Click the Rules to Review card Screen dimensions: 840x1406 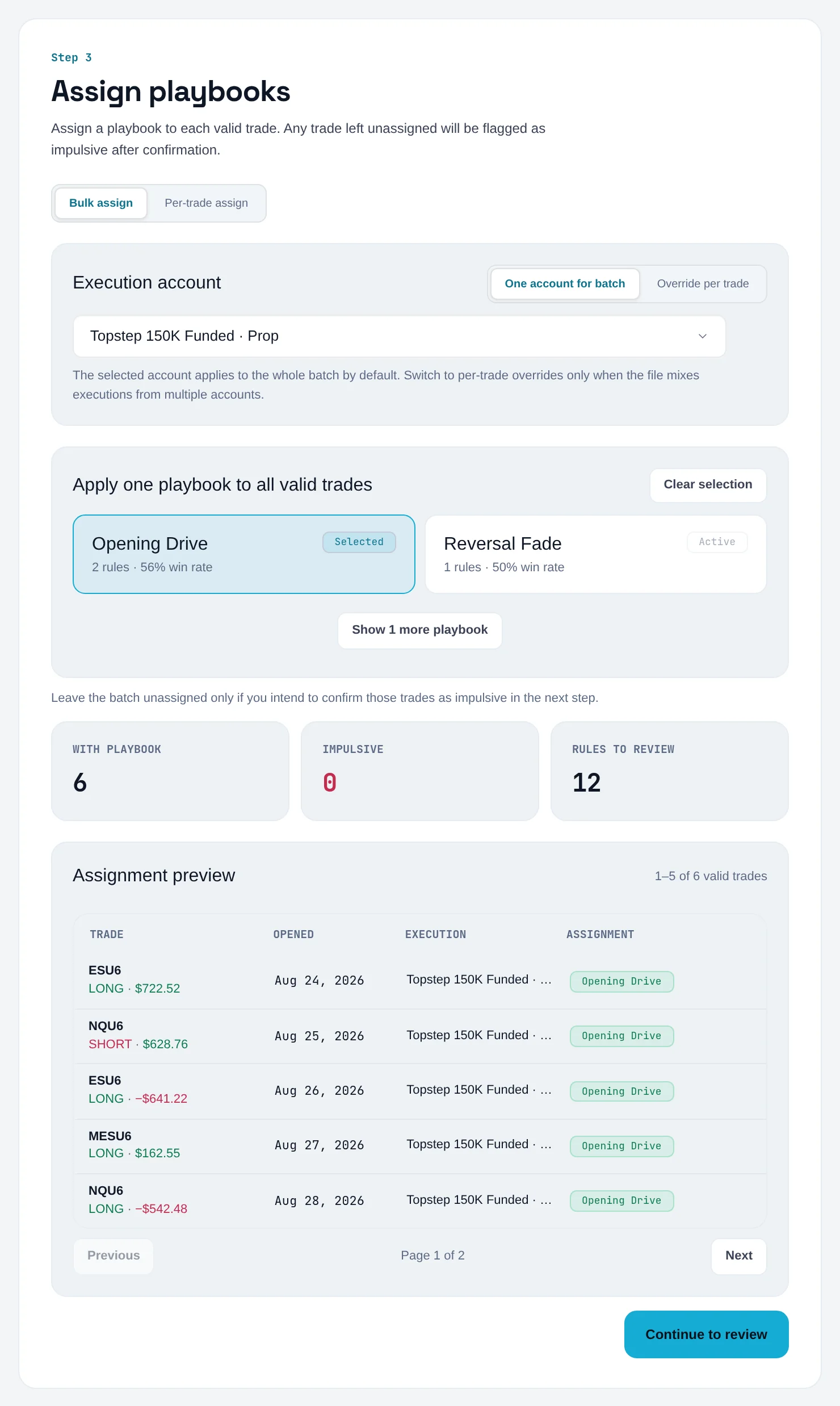pos(670,771)
